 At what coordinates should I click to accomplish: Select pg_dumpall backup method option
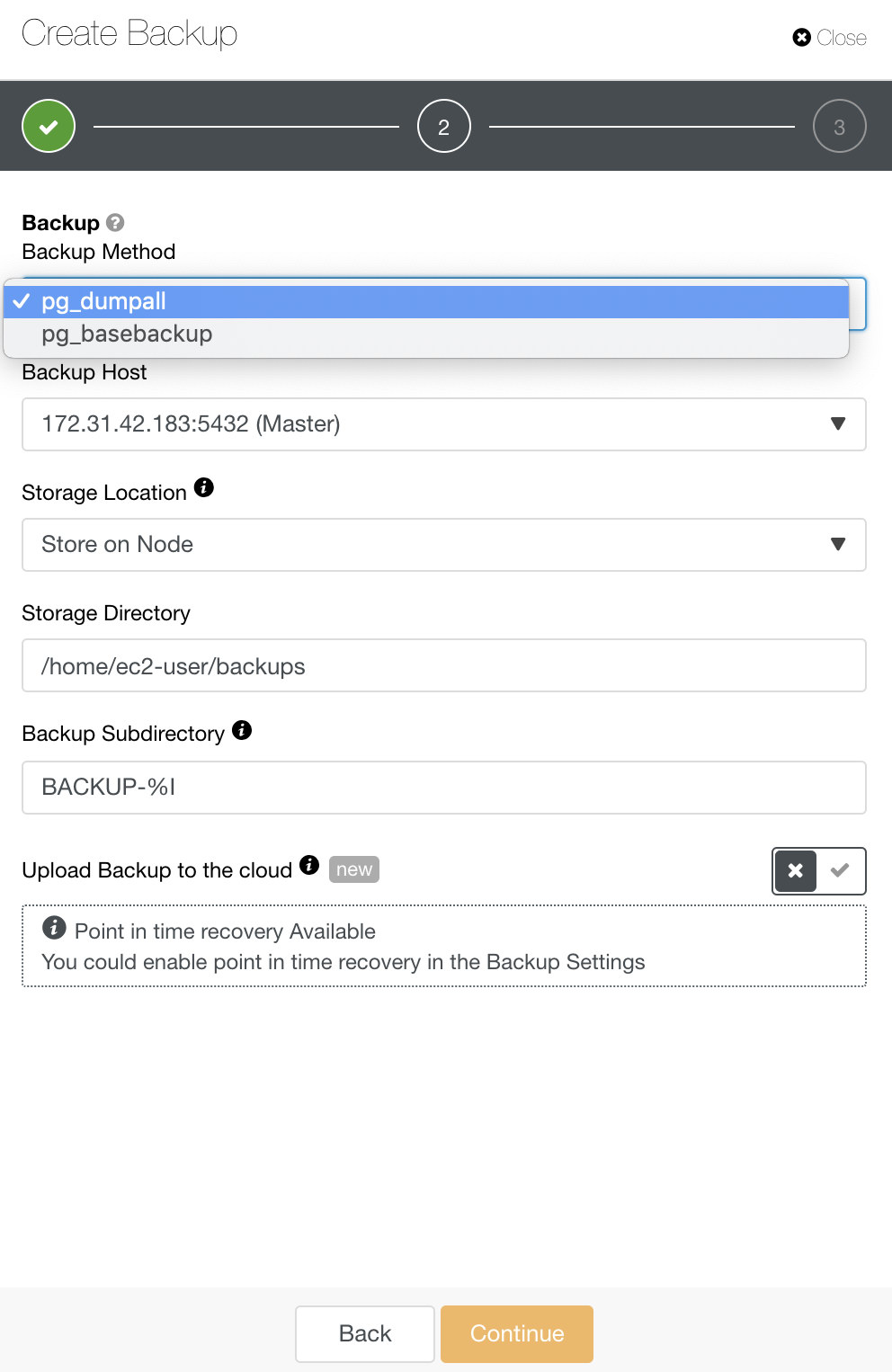pos(426,301)
